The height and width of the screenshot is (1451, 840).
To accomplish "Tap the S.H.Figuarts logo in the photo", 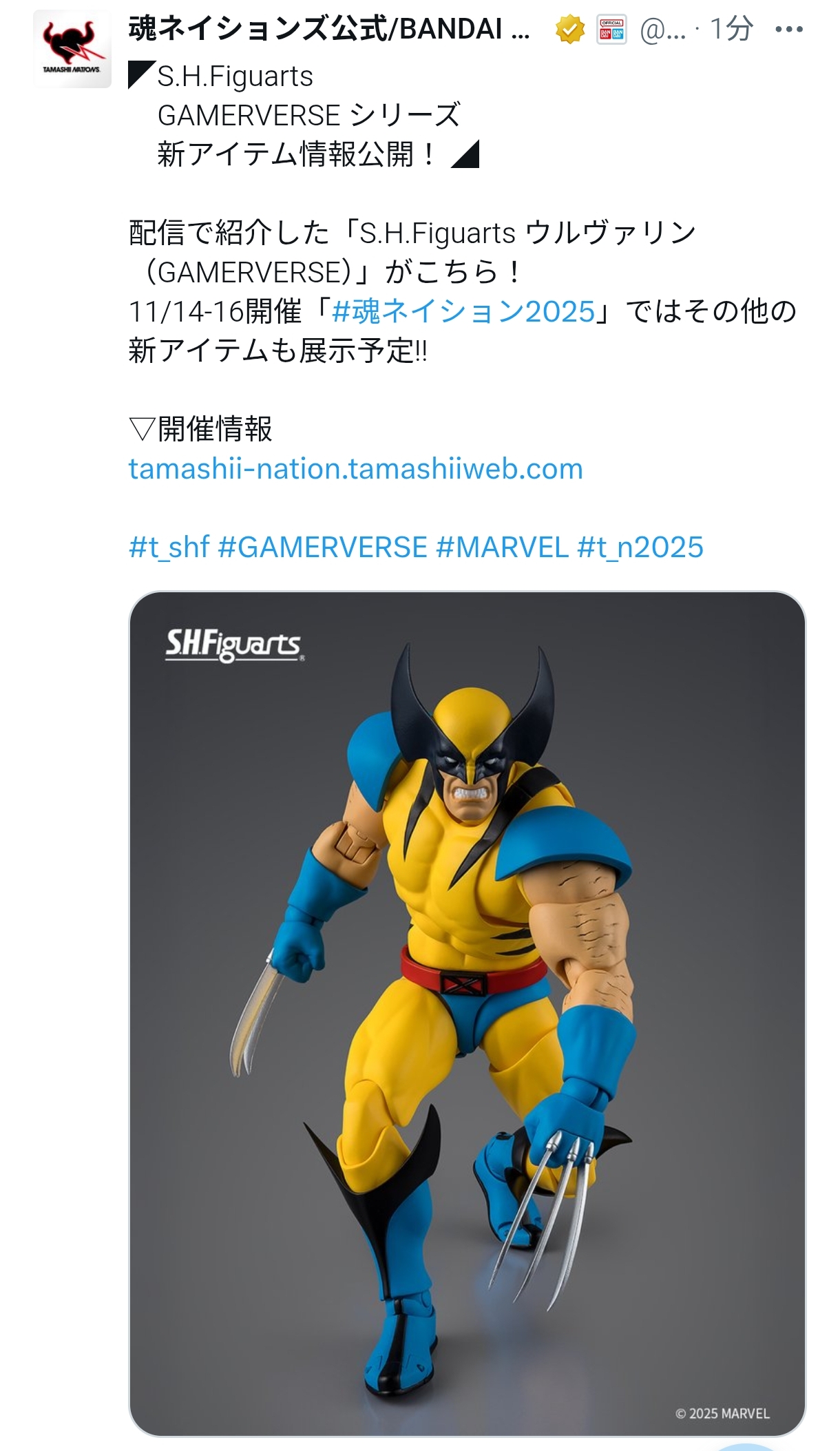I will pyautogui.click(x=234, y=645).
